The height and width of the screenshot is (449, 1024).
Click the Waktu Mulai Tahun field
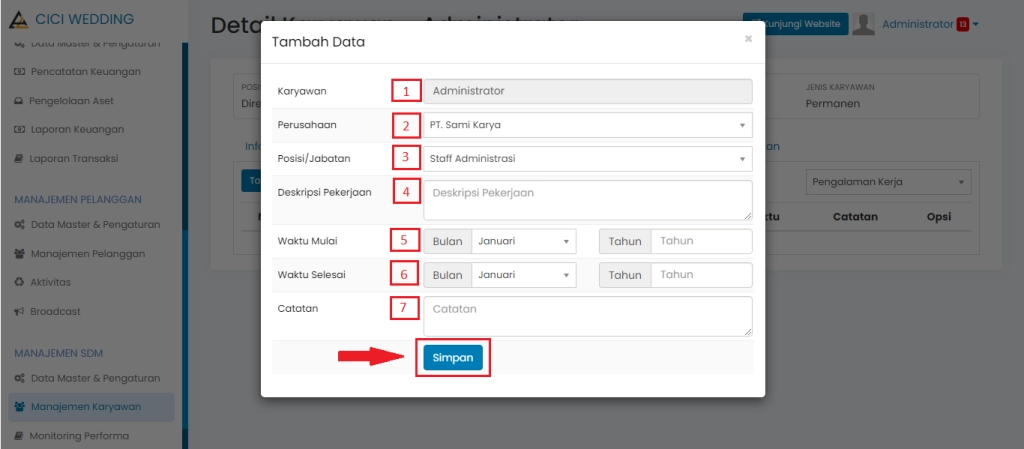700,241
